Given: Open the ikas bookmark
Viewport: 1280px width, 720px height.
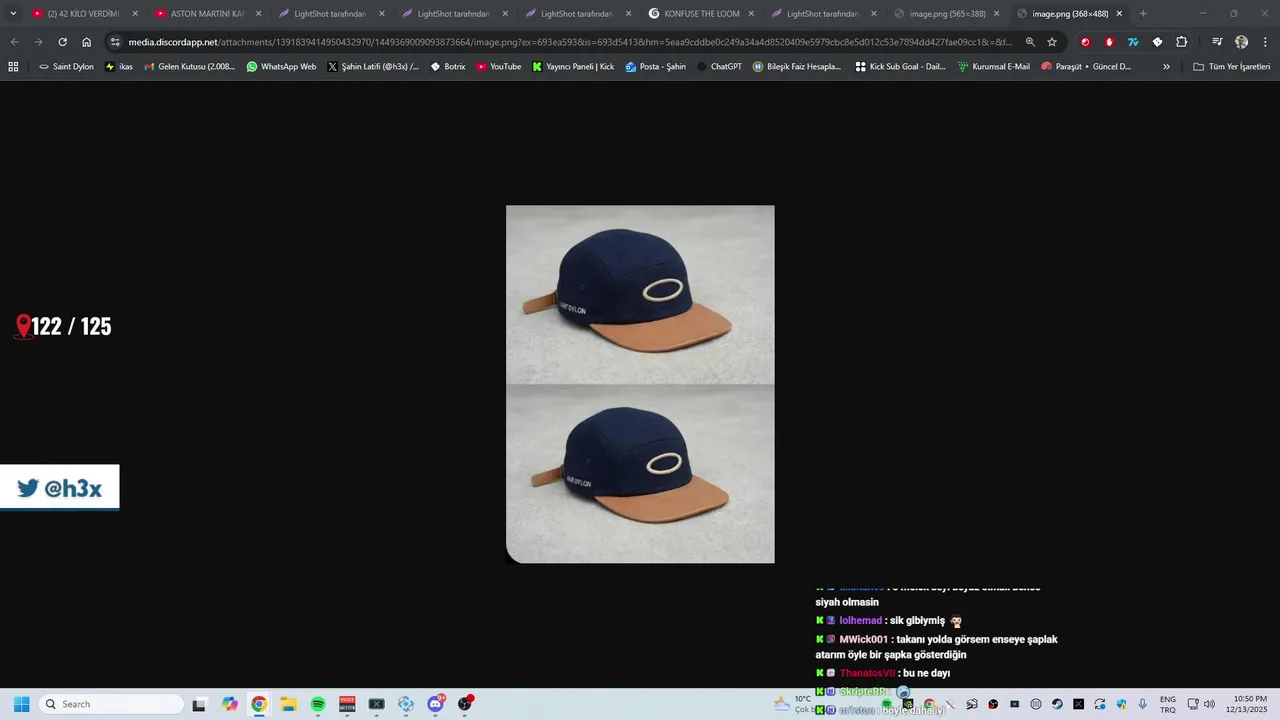Looking at the screenshot, I should tap(119, 66).
